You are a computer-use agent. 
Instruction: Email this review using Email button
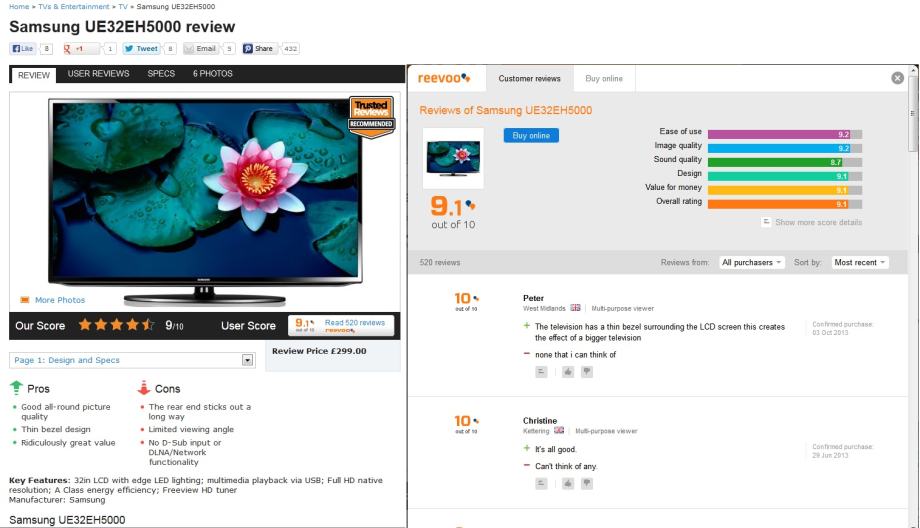click(201, 49)
